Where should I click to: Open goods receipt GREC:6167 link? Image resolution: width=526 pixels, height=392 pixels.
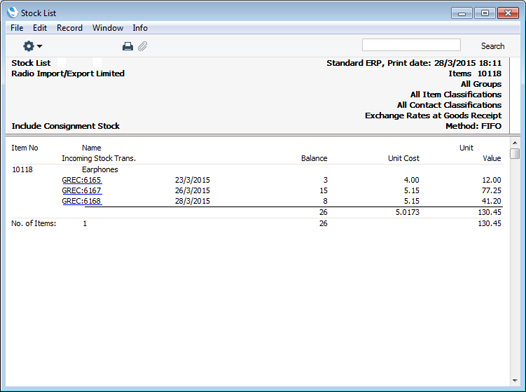pos(82,190)
